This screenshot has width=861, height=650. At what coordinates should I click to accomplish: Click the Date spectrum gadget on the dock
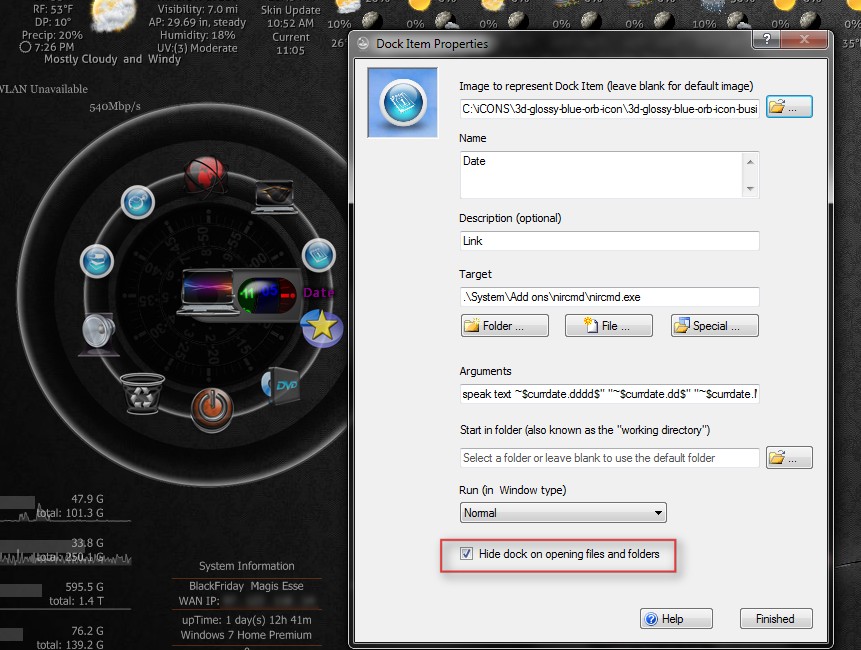pos(268,293)
